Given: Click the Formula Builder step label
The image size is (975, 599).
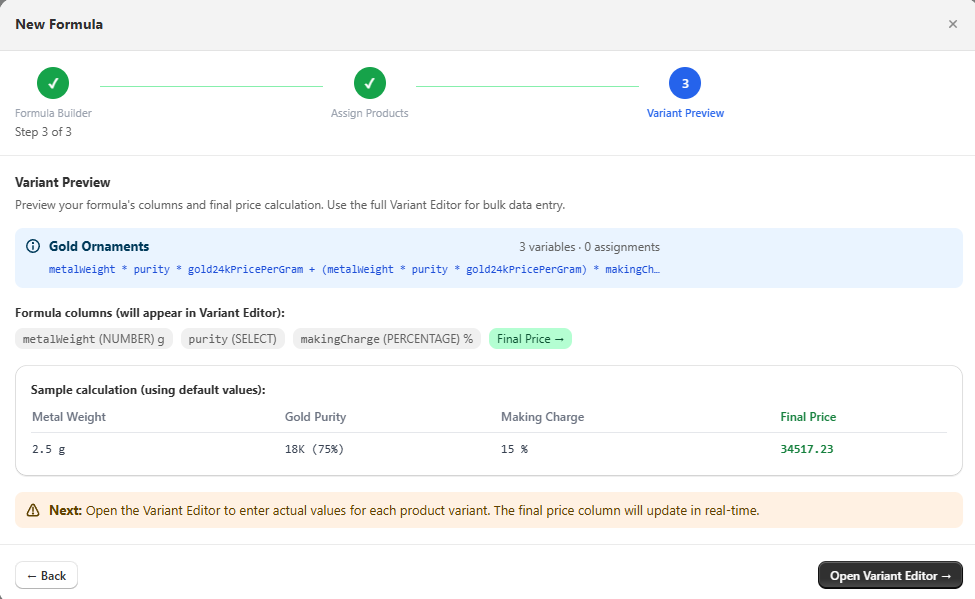Looking at the screenshot, I should [x=53, y=113].
